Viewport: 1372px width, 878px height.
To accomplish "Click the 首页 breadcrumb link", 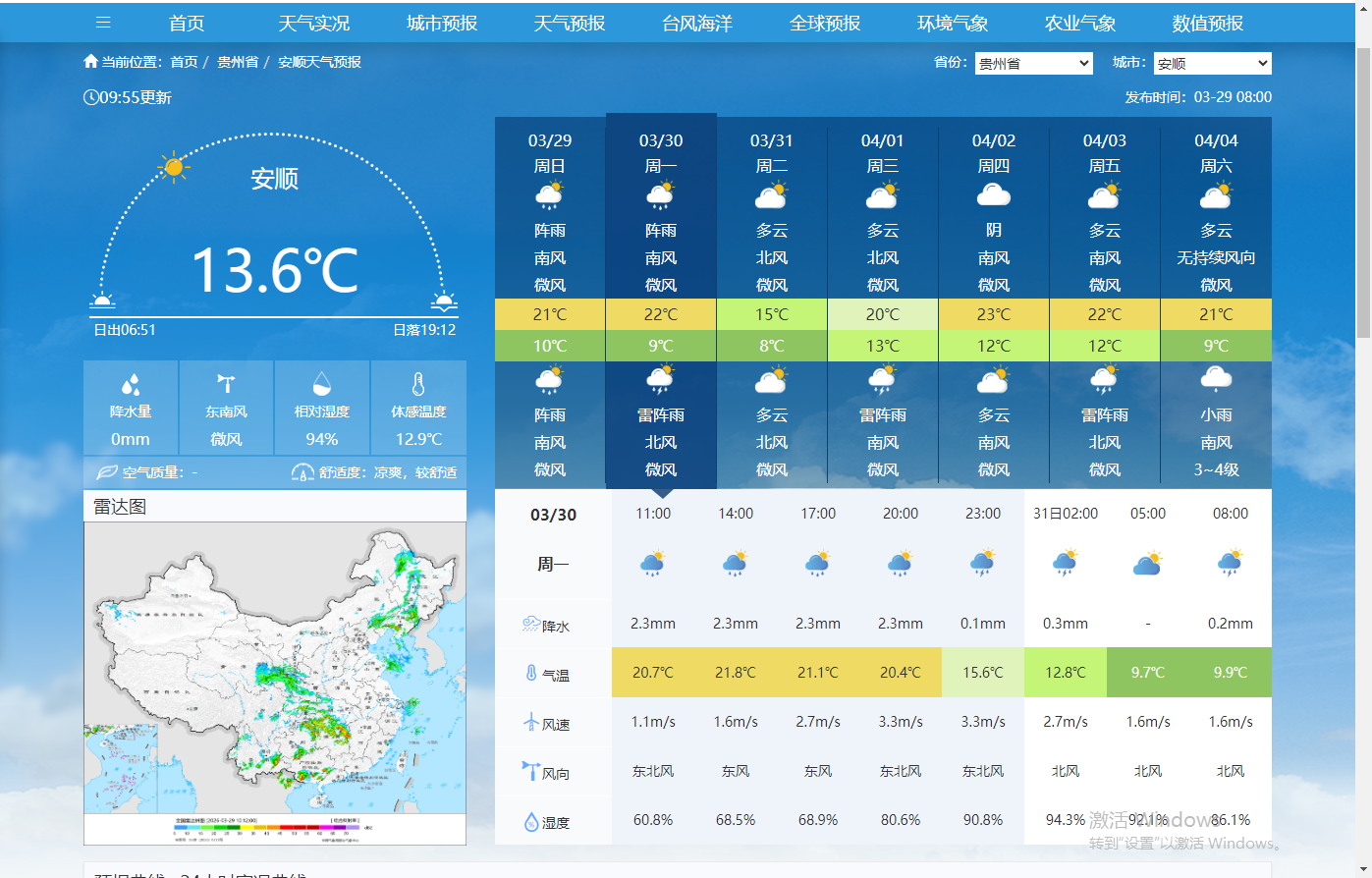I will (x=184, y=62).
